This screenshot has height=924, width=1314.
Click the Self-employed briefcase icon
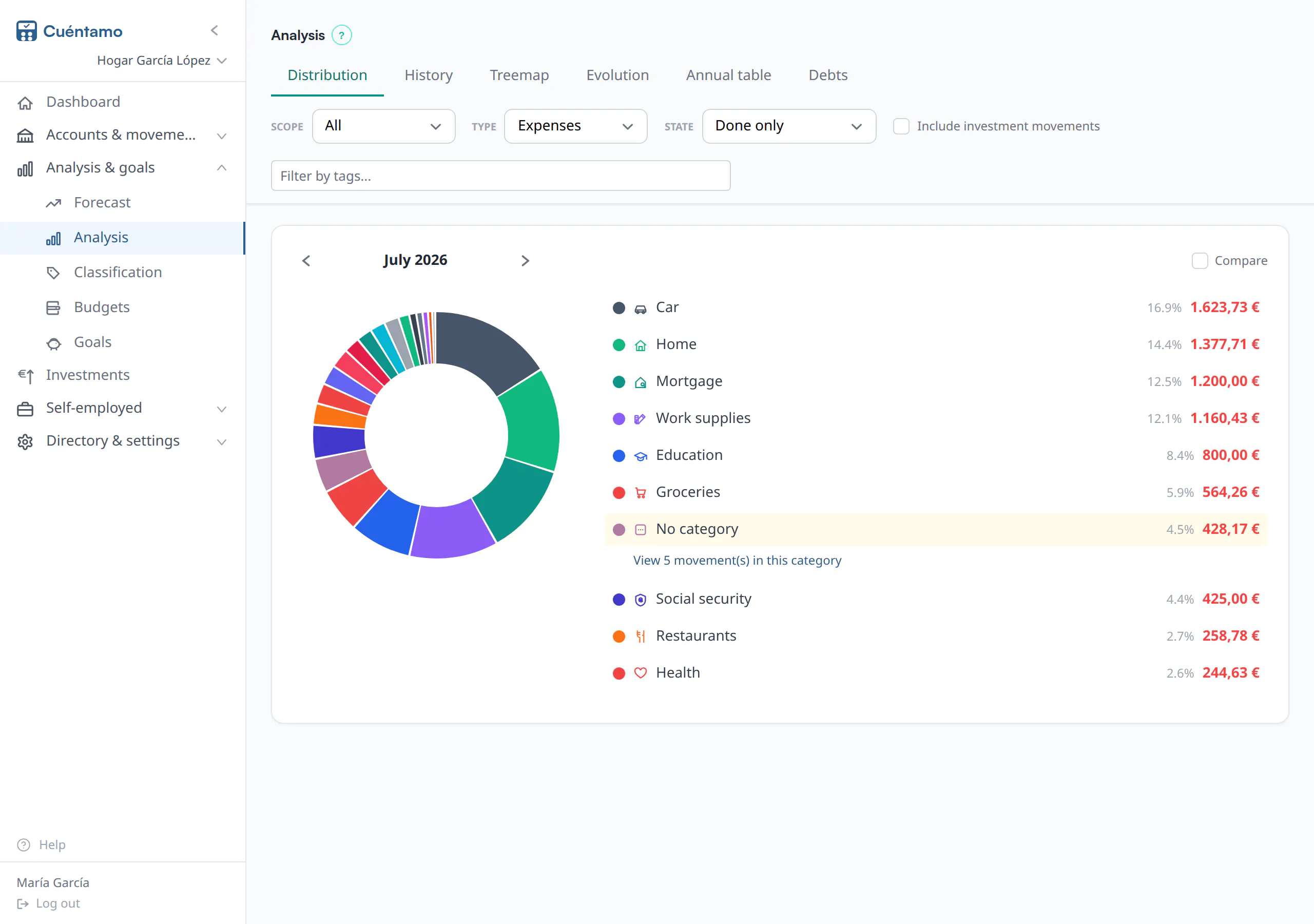point(25,409)
